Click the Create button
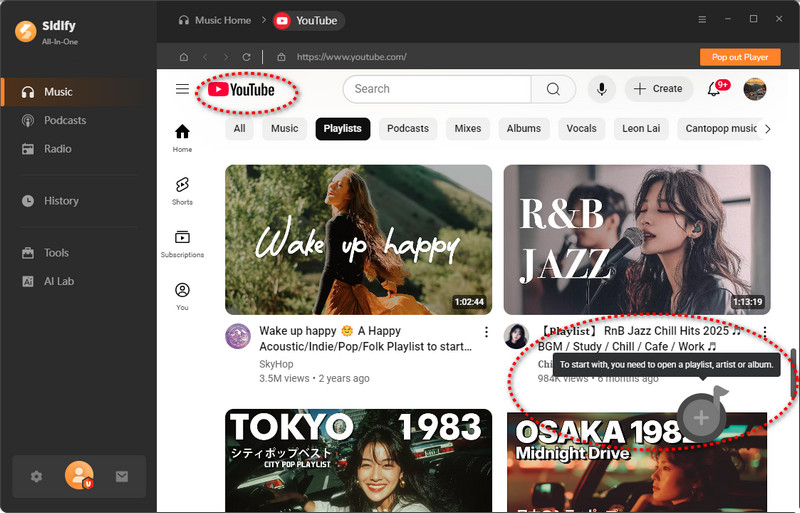The width and height of the screenshot is (800, 513). [659, 89]
